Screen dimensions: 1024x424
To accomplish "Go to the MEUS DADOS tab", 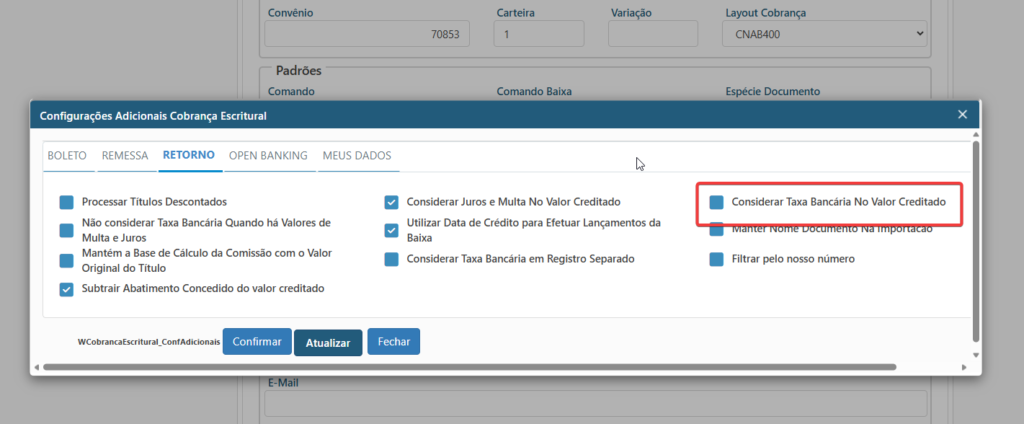I will (356, 156).
